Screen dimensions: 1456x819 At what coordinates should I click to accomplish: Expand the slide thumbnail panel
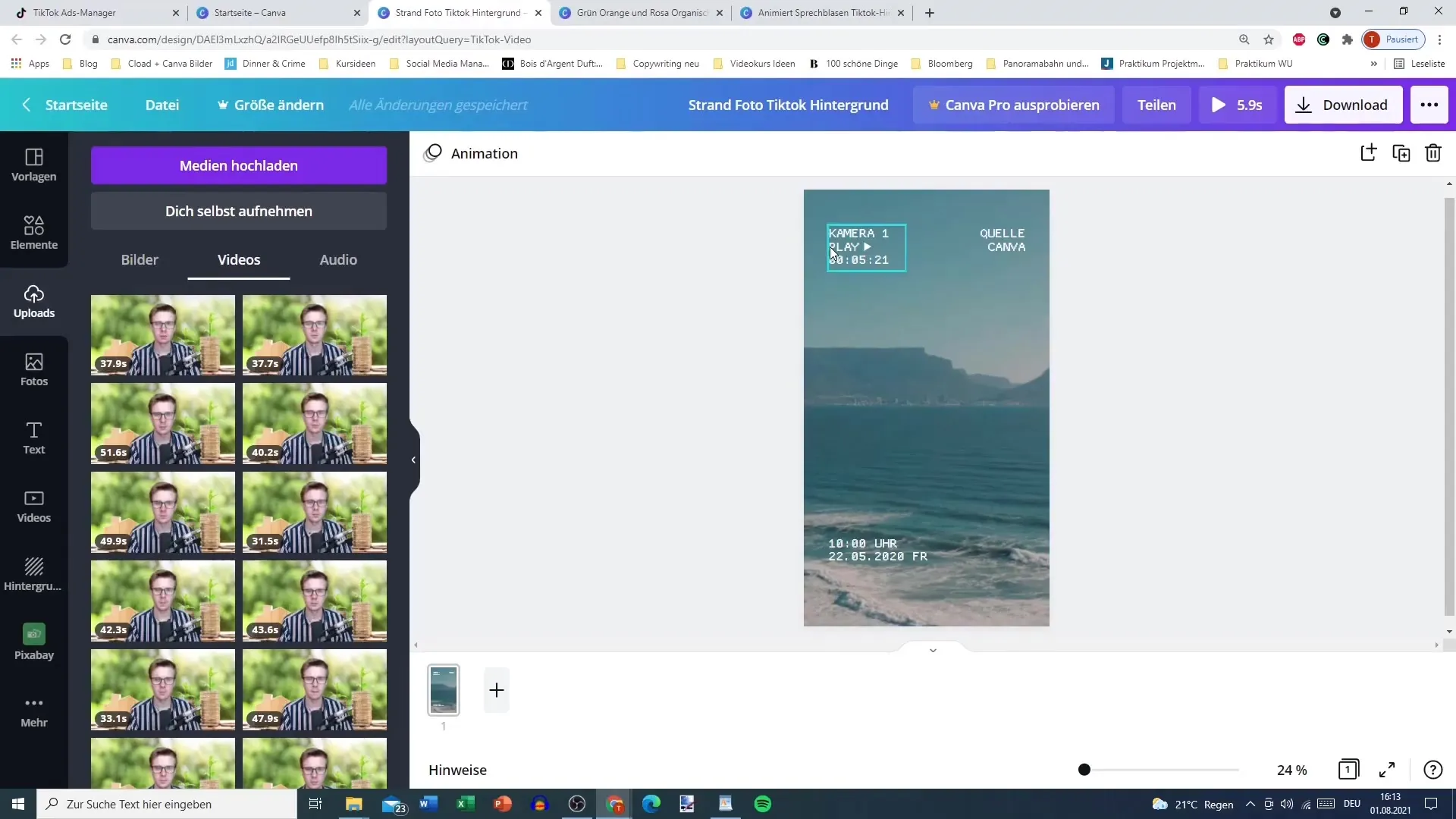[x=933, y=650]
